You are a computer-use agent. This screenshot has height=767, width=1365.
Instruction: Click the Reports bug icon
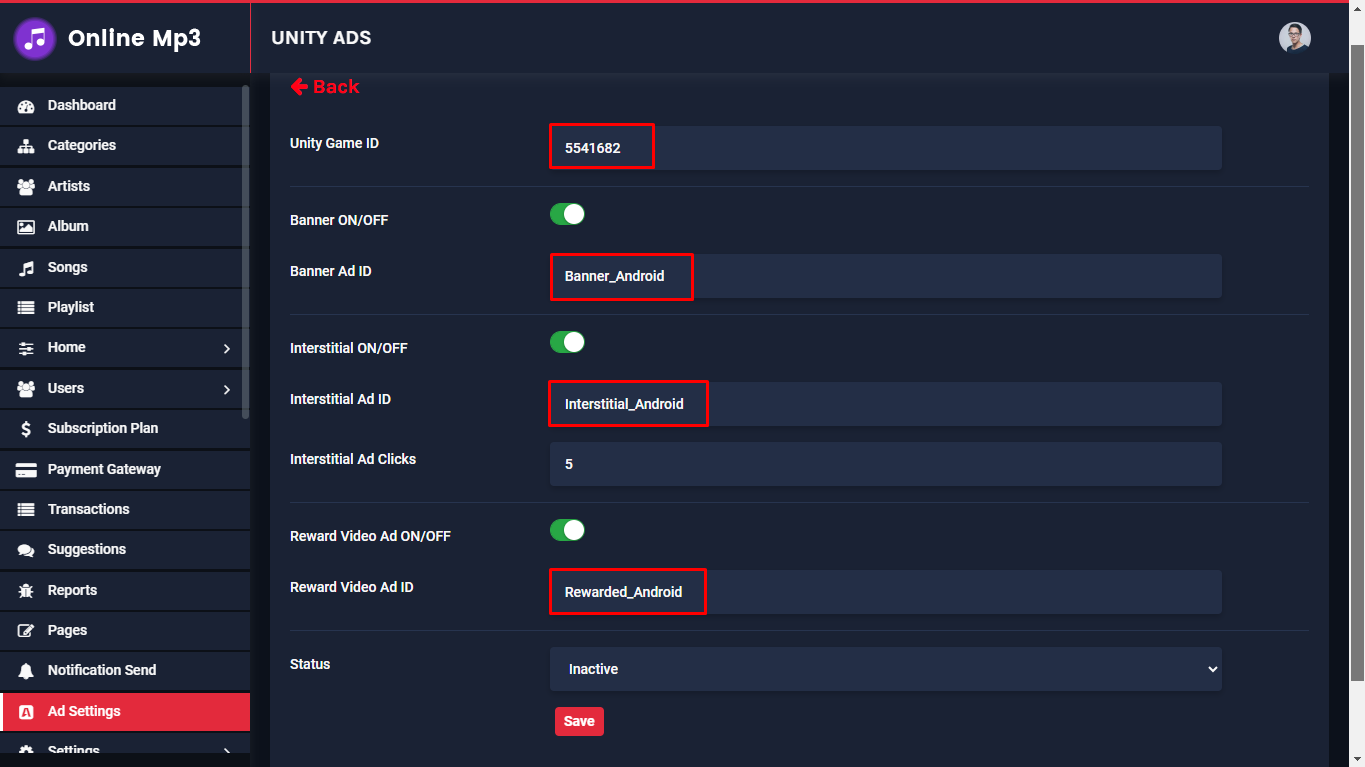pyautogui.click(x=27, y=591)
